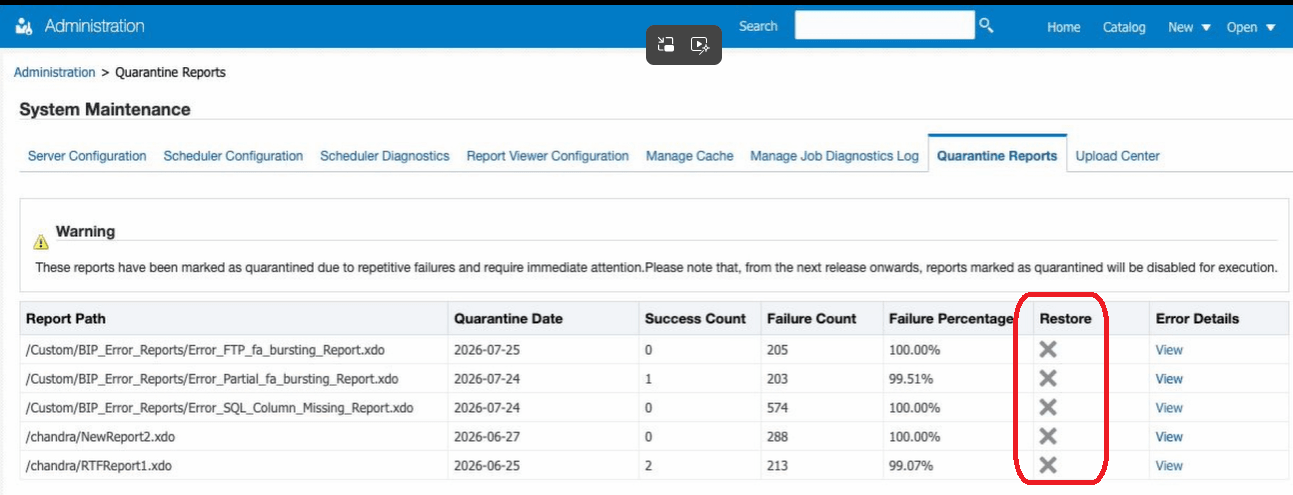Restore the /chandra/NewReport2.xdo report
This screenshot has height=495, width=1293.
pyautogui.click(x=1048, y=436)
